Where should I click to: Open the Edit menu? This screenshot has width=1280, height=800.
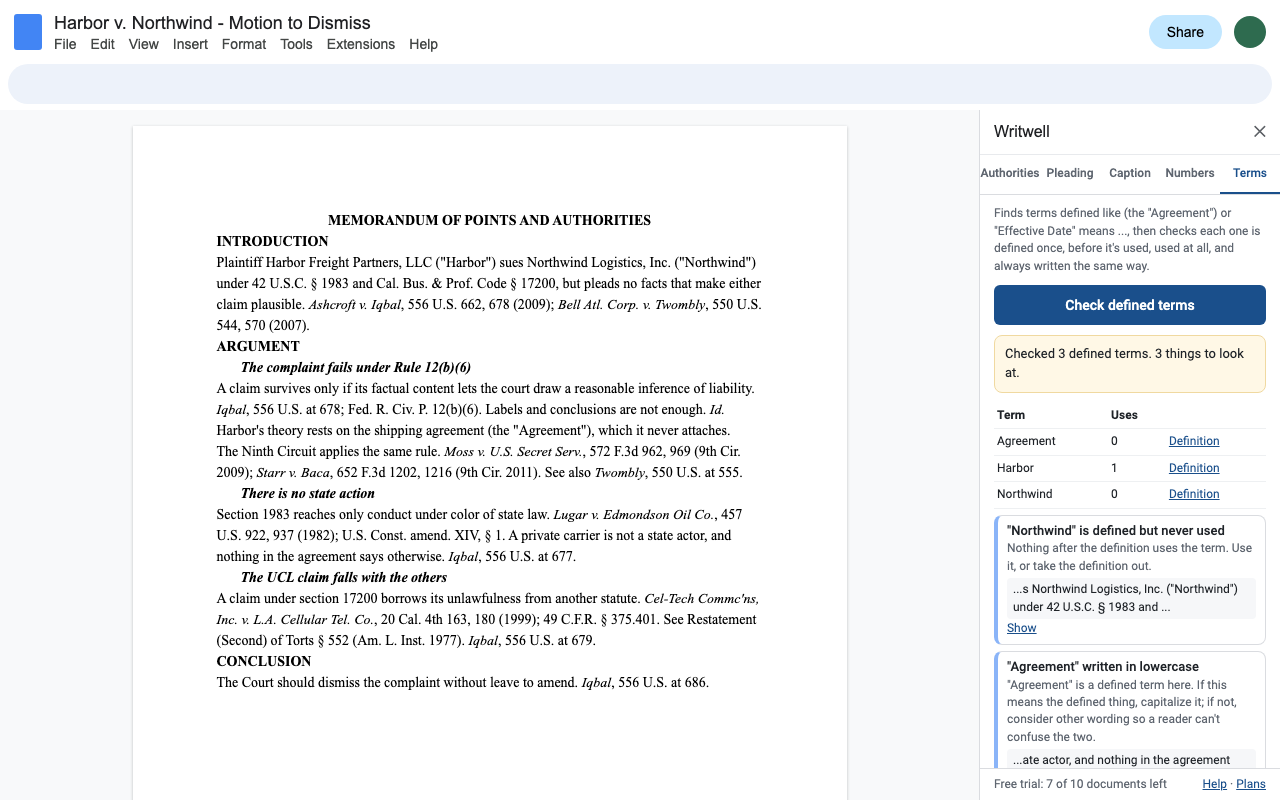click(x=102, y=44)
